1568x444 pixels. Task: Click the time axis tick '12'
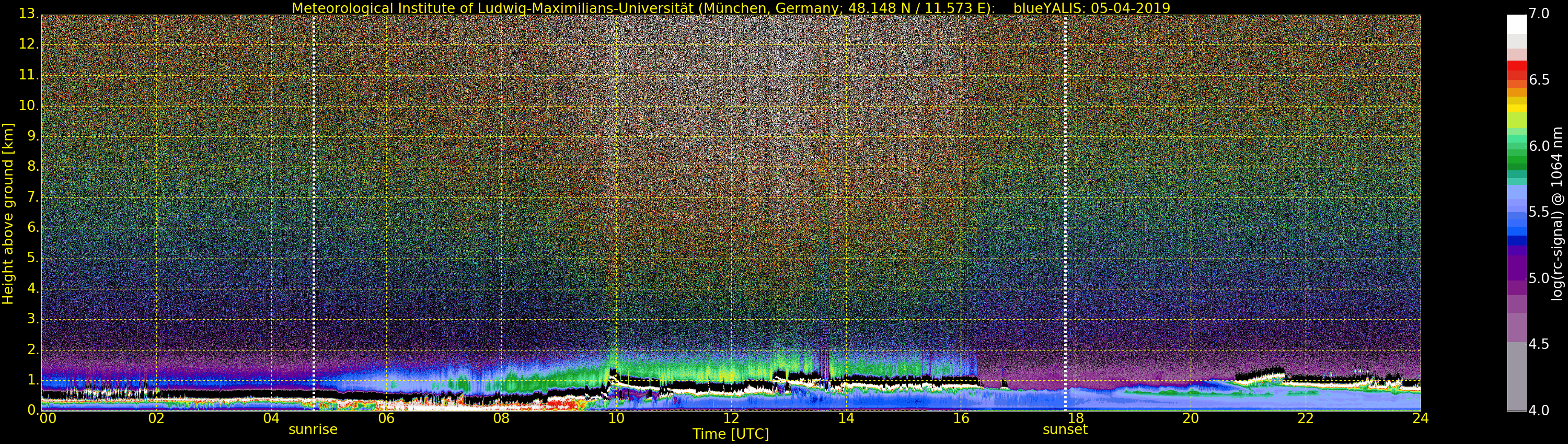731,418
